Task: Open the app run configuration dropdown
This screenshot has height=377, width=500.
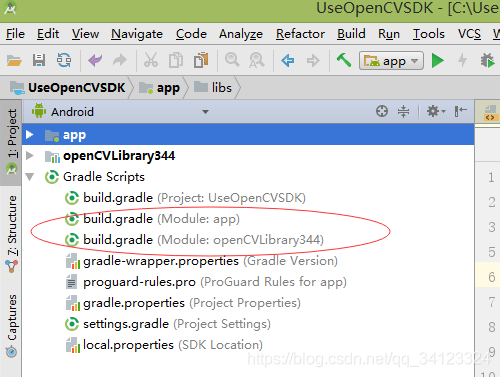Action: point(391,61)
